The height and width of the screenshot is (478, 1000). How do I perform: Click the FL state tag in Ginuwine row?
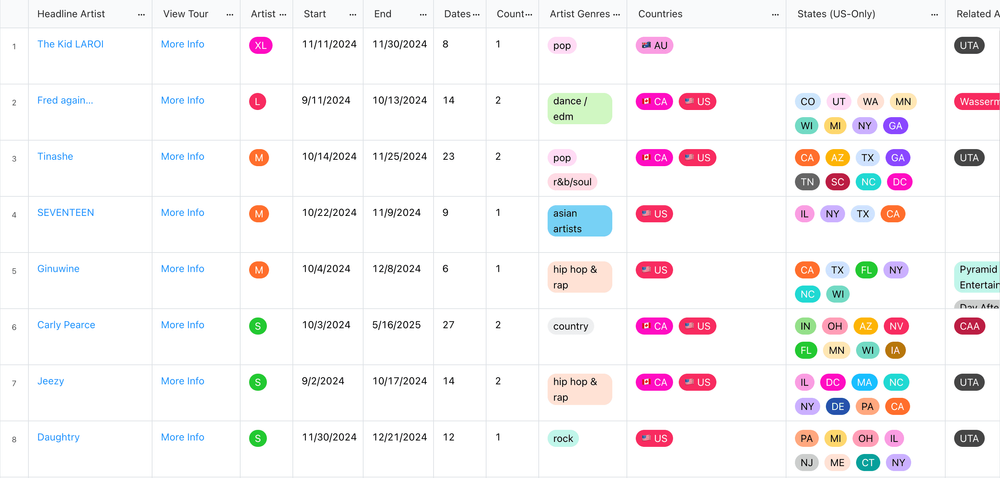pyautogui.click(x=866, y=270)
